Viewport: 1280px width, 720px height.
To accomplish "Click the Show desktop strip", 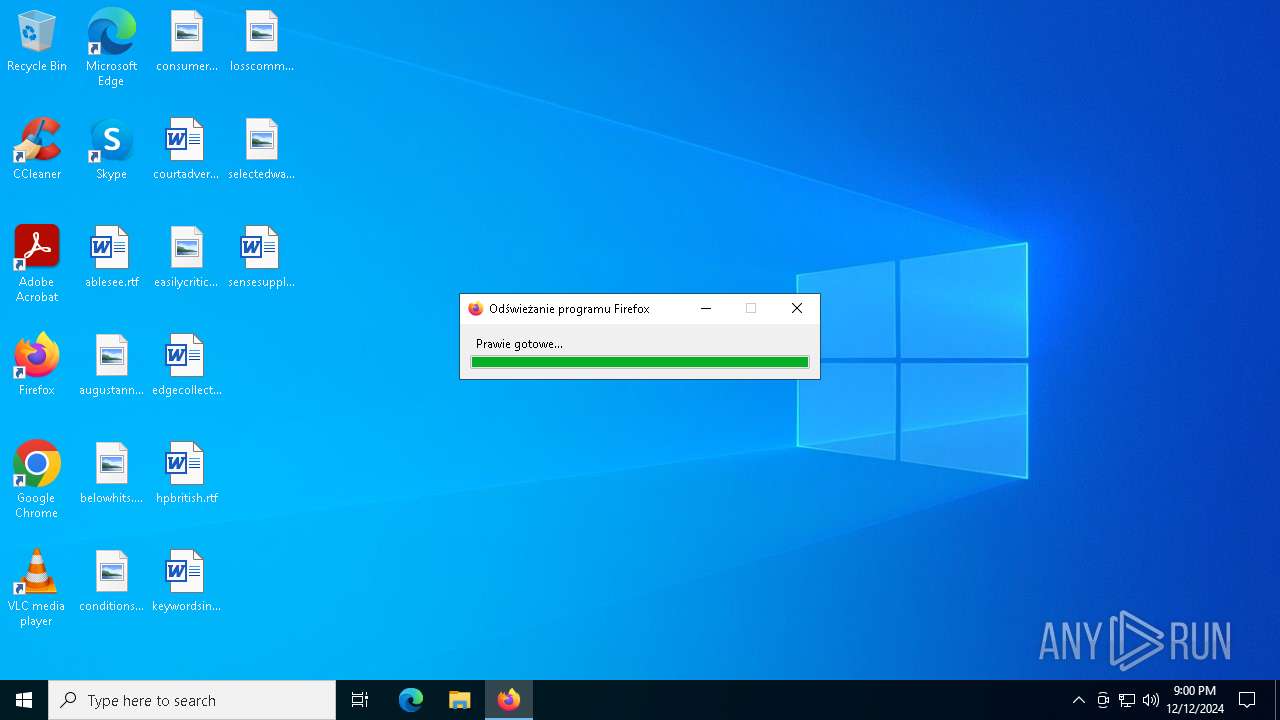I will (1277, 700).
